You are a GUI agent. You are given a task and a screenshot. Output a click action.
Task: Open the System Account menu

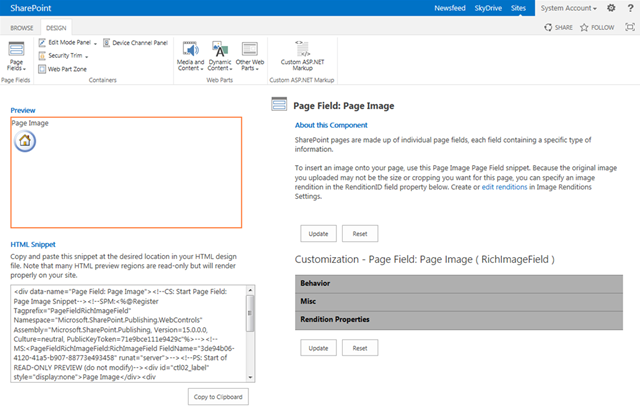[x=569, y=8]
